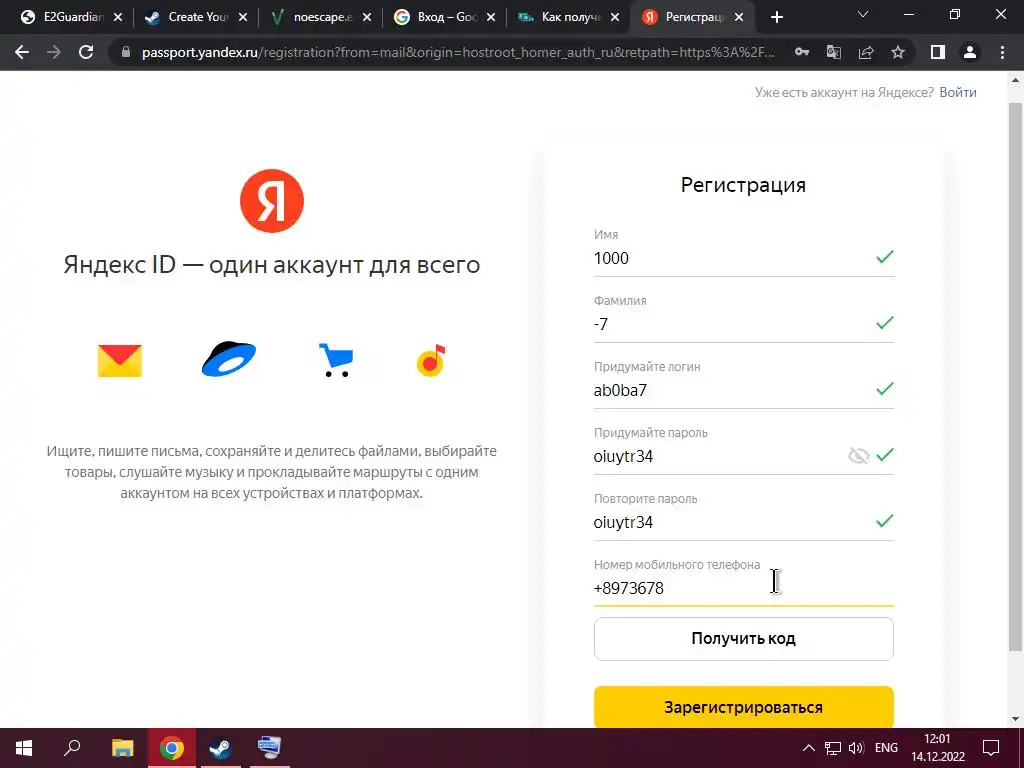
Task: Click the Yandex Mail envelope icon
Action: coord(120,360)
